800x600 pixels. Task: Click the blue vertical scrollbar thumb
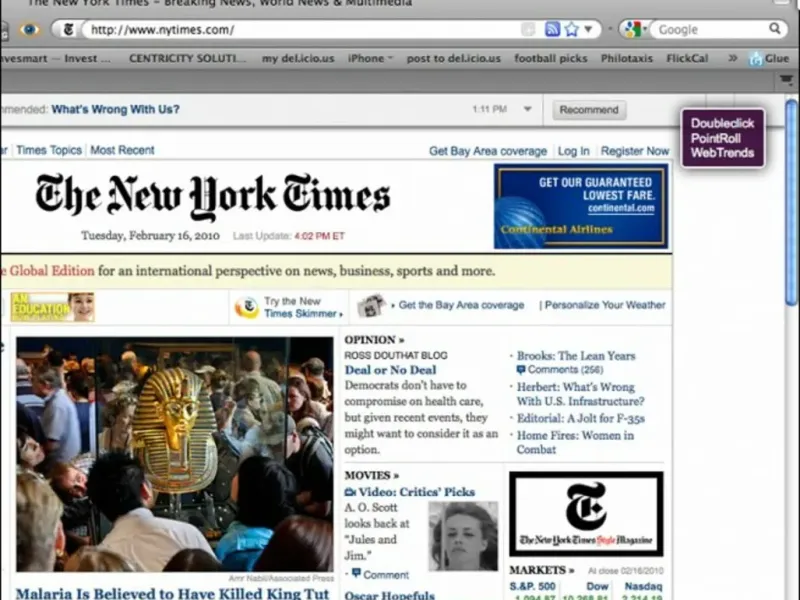coord(791,203)
